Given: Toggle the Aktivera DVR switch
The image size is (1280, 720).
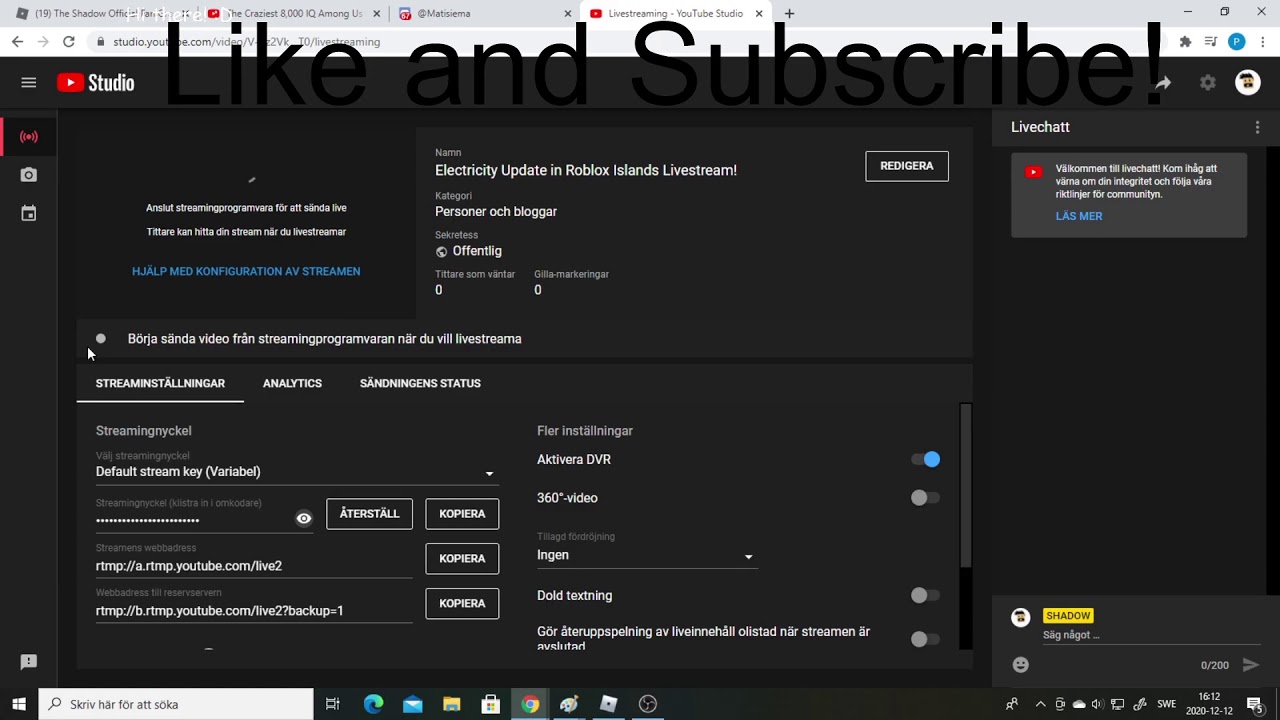Looking at the screenshot, I should tap(925, 459).
